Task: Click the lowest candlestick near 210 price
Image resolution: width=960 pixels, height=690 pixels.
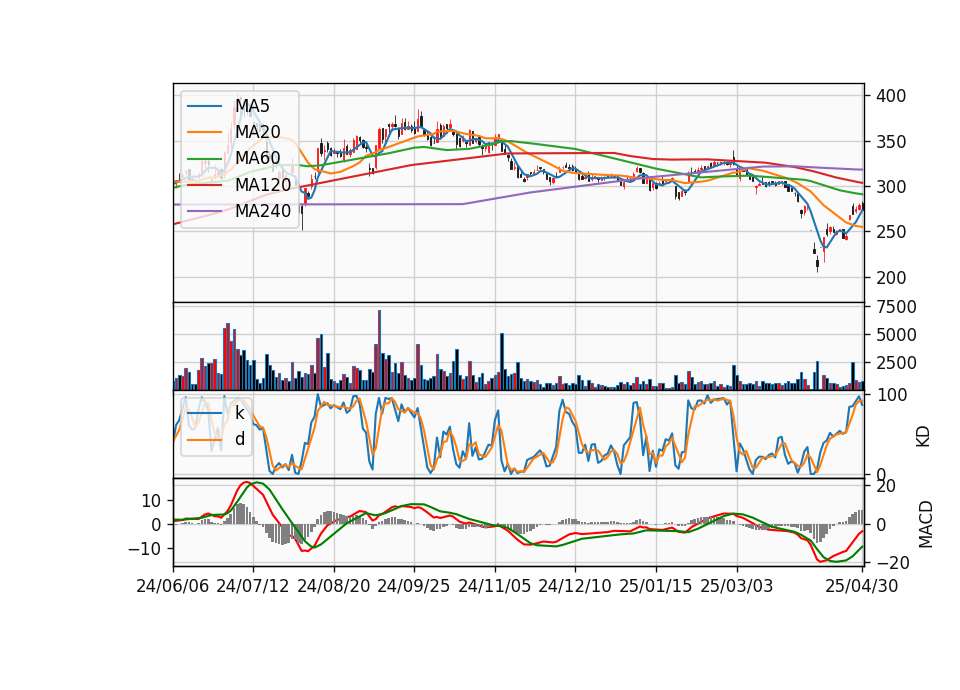Action: coord(817,264)
